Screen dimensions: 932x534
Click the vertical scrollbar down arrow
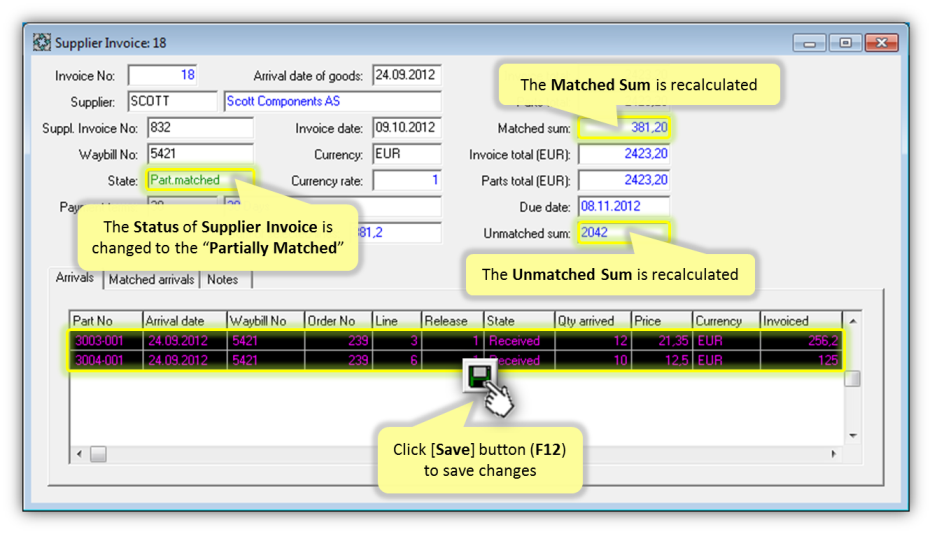point(852,435)
